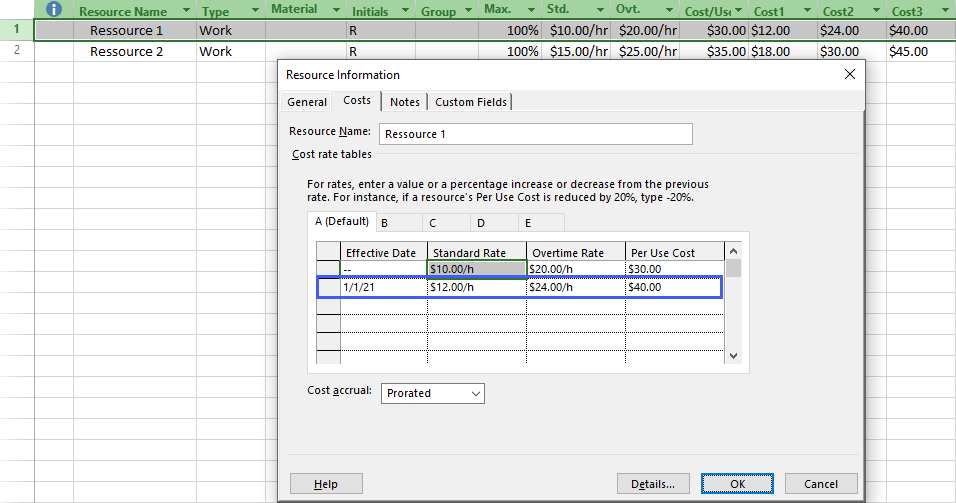Click the OK button
Image resolution: width=956 pixels, height=503 pixels.
[x=737, y=484]
